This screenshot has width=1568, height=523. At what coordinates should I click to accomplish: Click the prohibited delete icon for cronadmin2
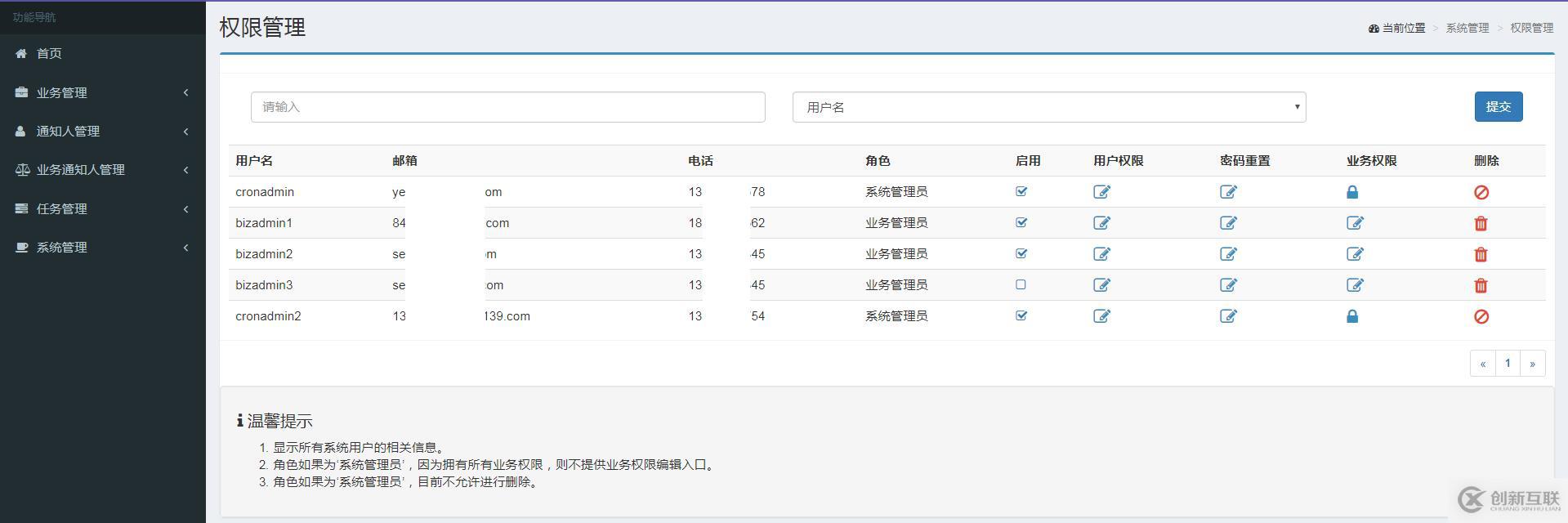[x=1481, y=316]
